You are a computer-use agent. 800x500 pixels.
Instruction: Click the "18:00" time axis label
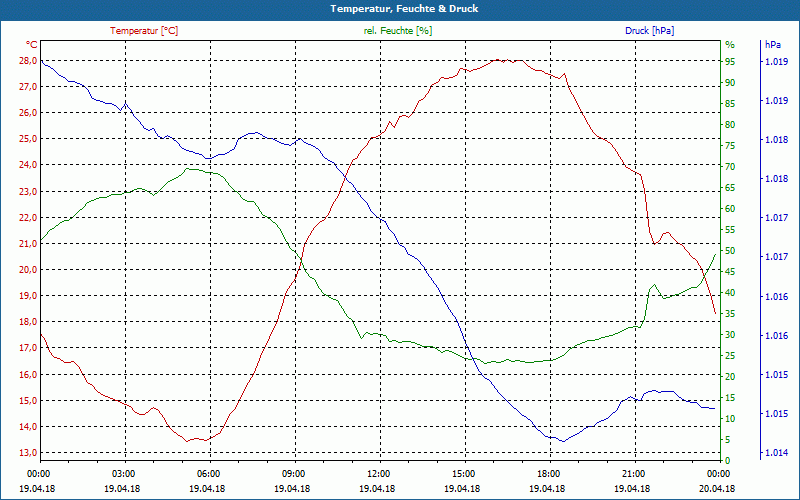click(548, 473)
